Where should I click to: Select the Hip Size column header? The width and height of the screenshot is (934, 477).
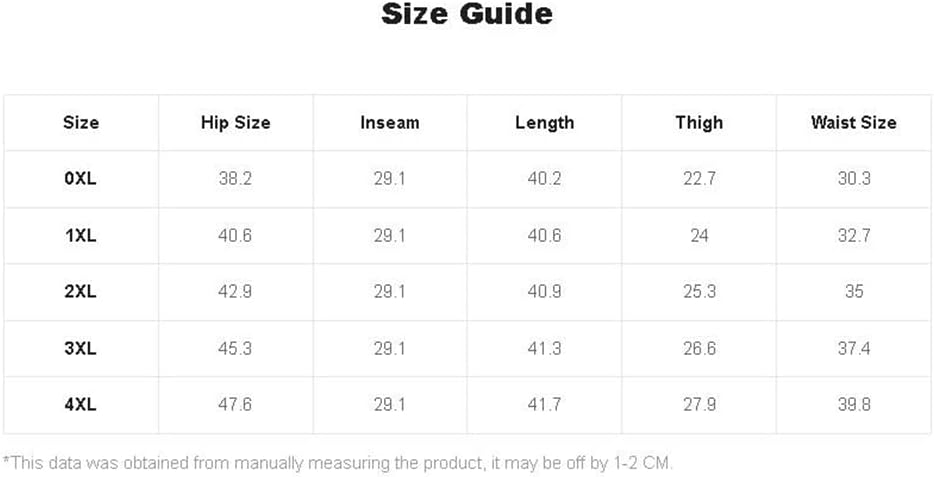click(235, 123)
